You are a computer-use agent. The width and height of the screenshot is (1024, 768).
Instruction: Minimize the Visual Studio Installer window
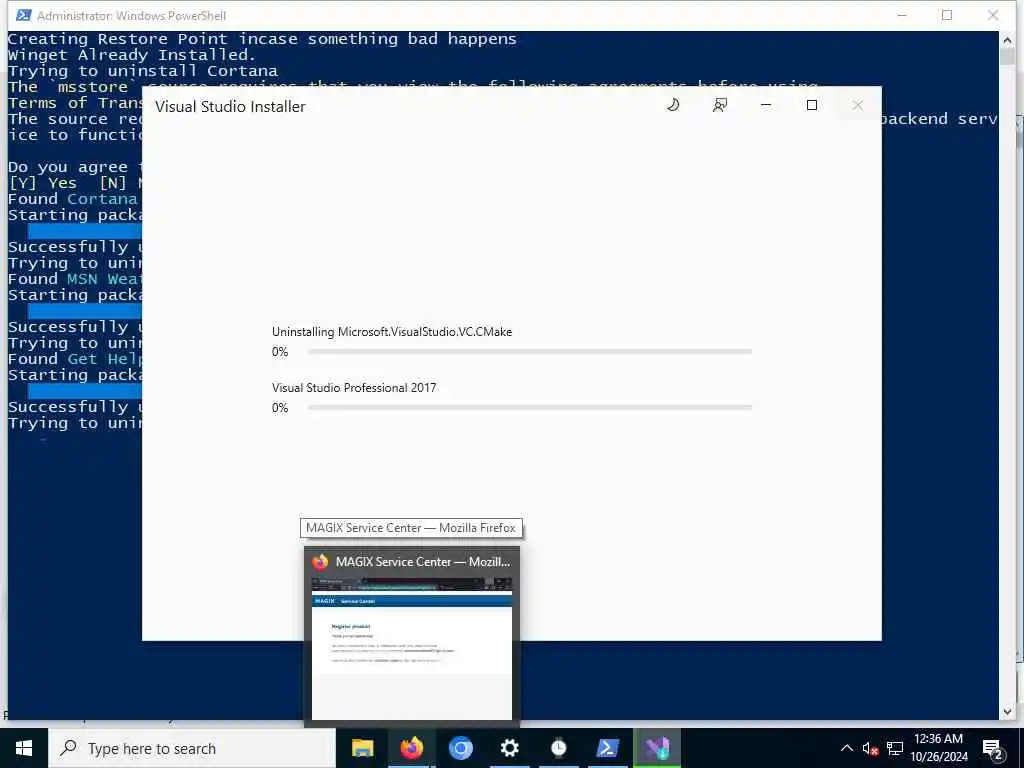click(x=766, y=105)
